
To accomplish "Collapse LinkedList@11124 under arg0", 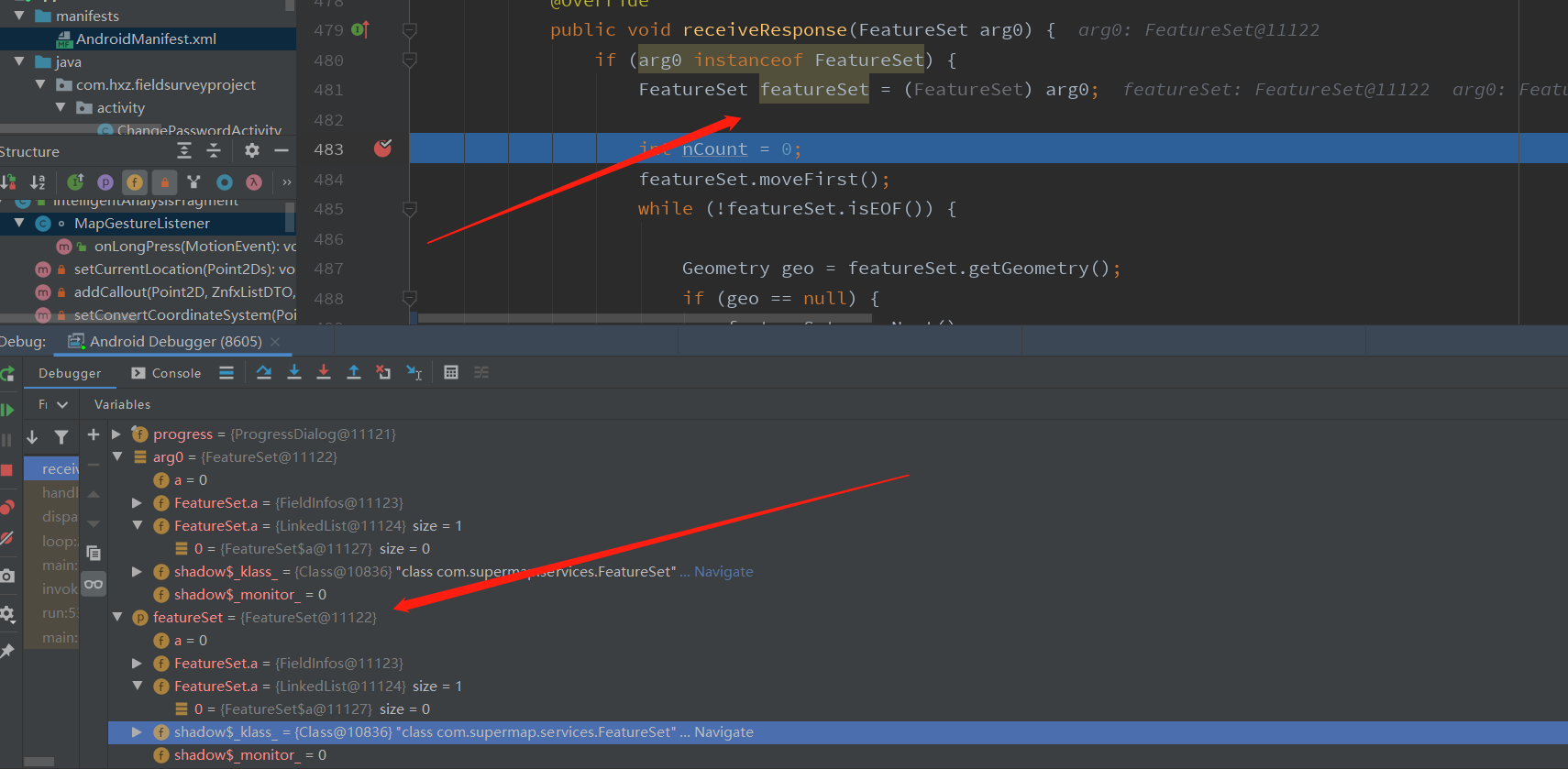I will 137,525.
